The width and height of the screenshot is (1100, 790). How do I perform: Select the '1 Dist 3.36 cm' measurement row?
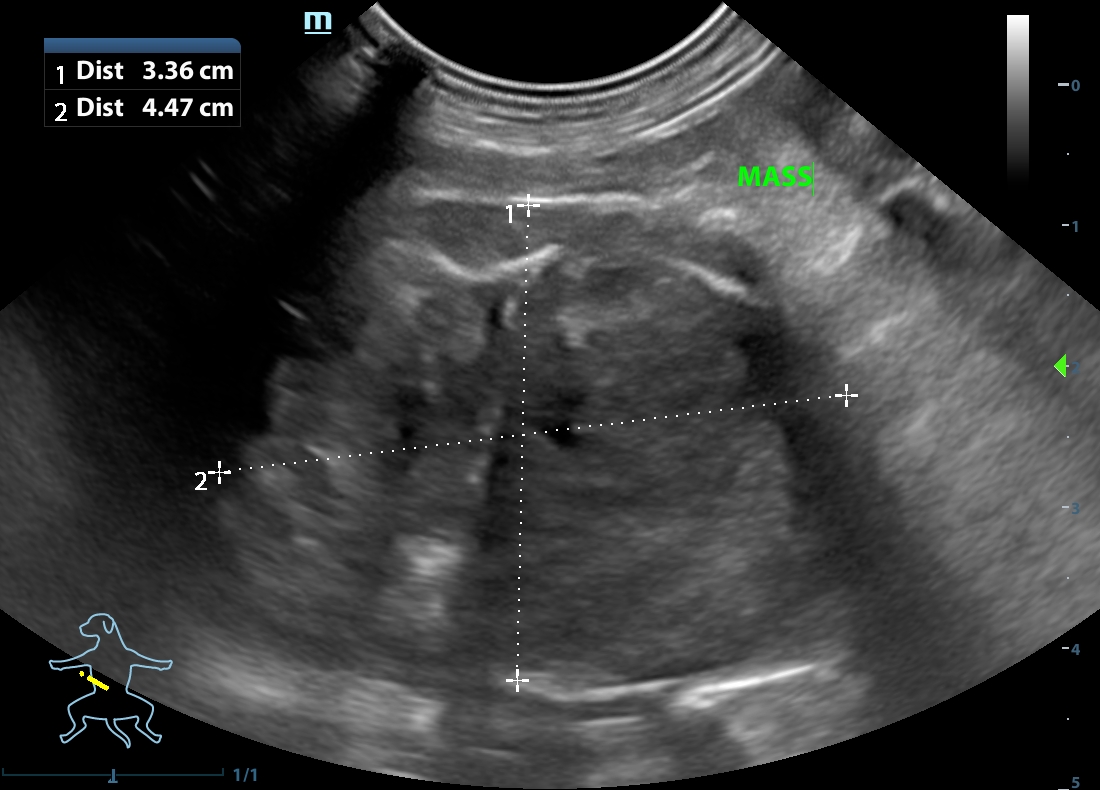click(142, 71)
